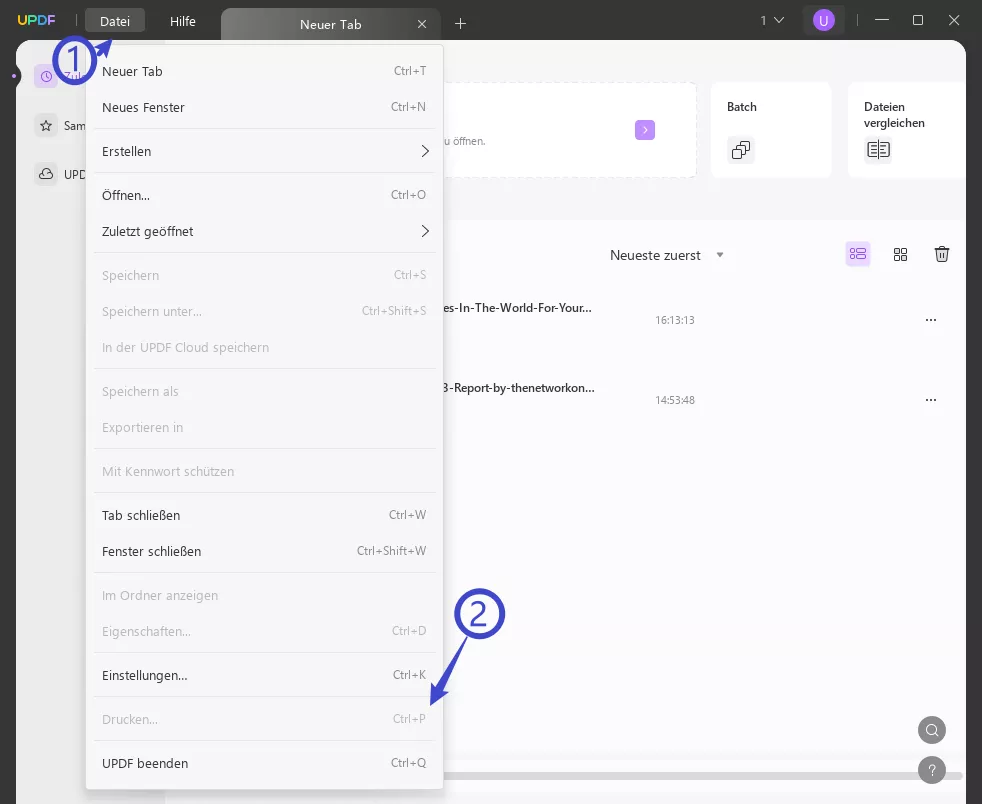This screenshot has width=982, height=804.
Task: Click the starred files star icon
Action: (x=46, y=126)
